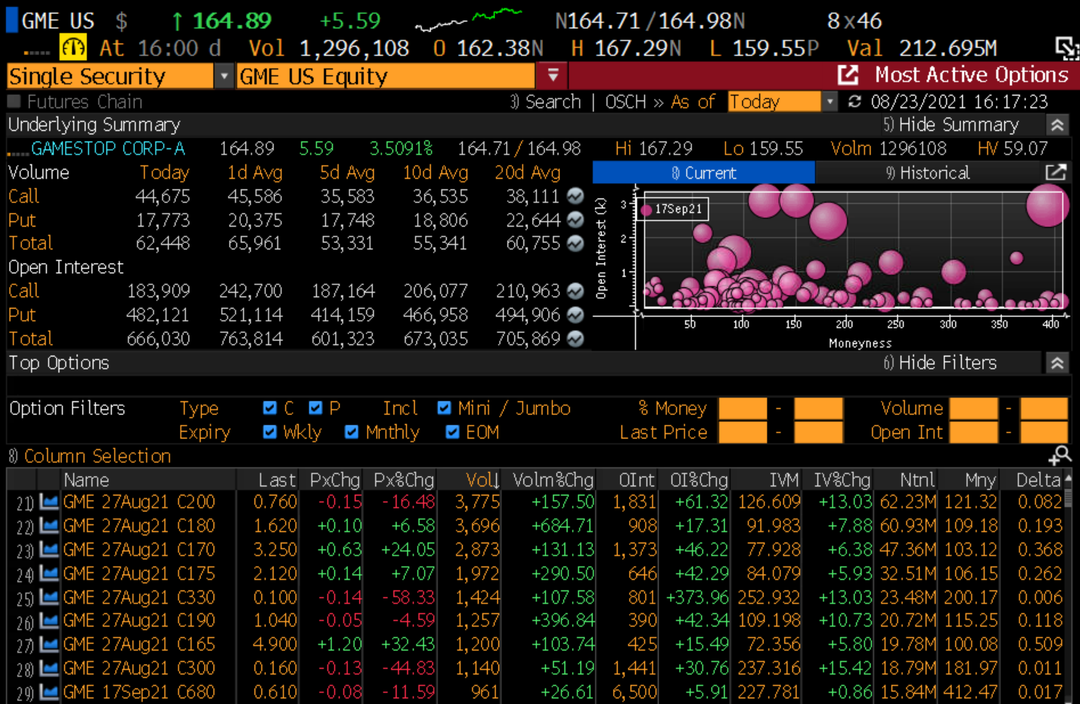Click the OSCH link
The image size is (1080, 704).
pos(625,102)
